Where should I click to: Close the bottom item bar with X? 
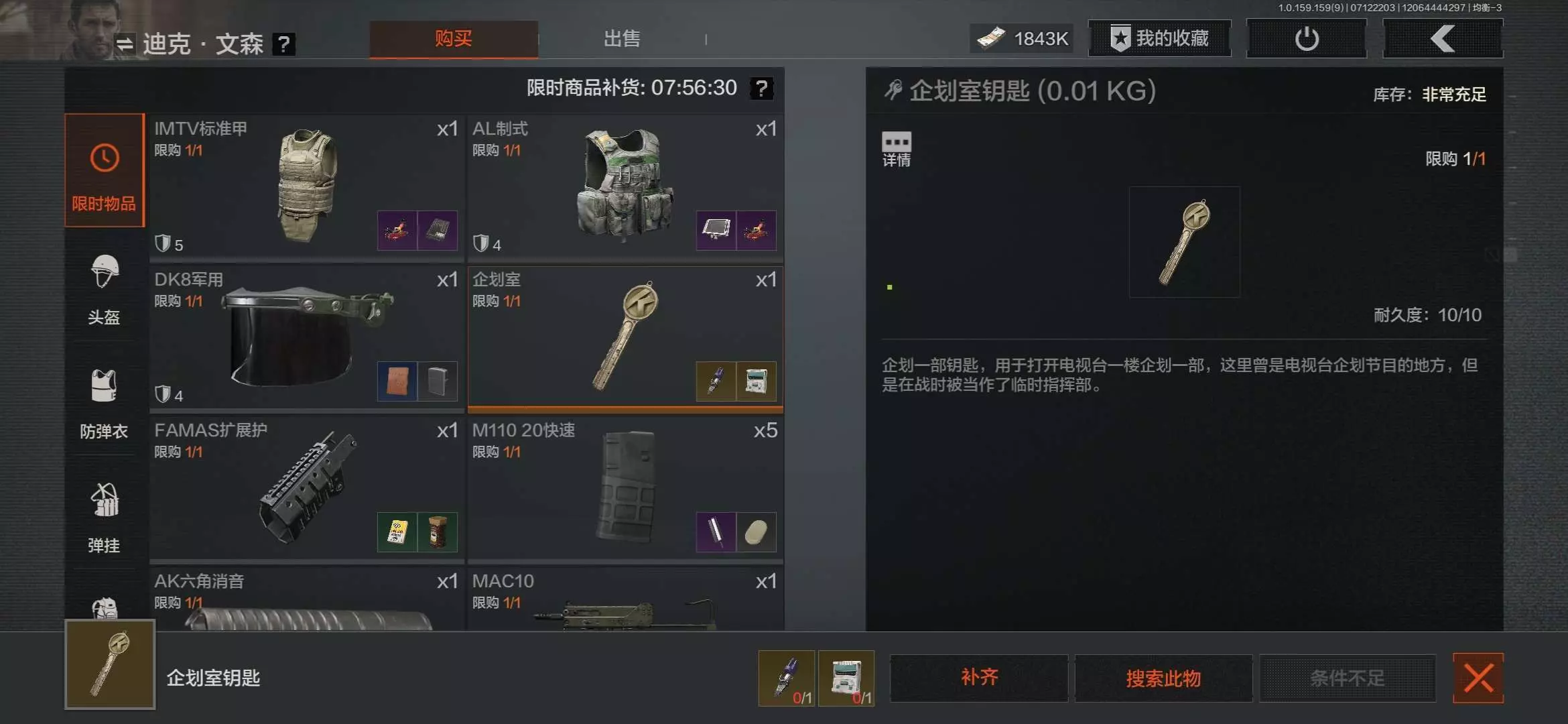pyautogui.click(x=1478, y=678)
